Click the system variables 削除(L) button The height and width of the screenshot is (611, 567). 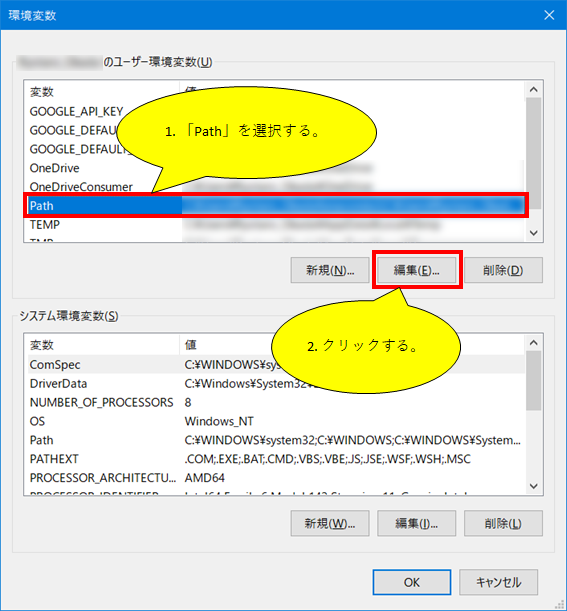(x=503, y=523)
